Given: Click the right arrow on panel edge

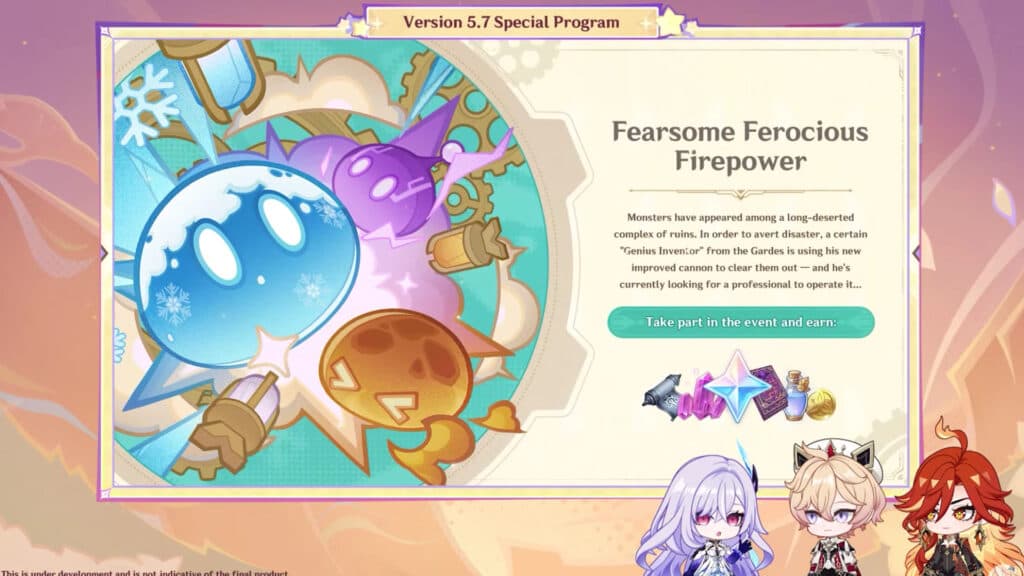Looking at the screenshot, I should click(x=916, y=253).
